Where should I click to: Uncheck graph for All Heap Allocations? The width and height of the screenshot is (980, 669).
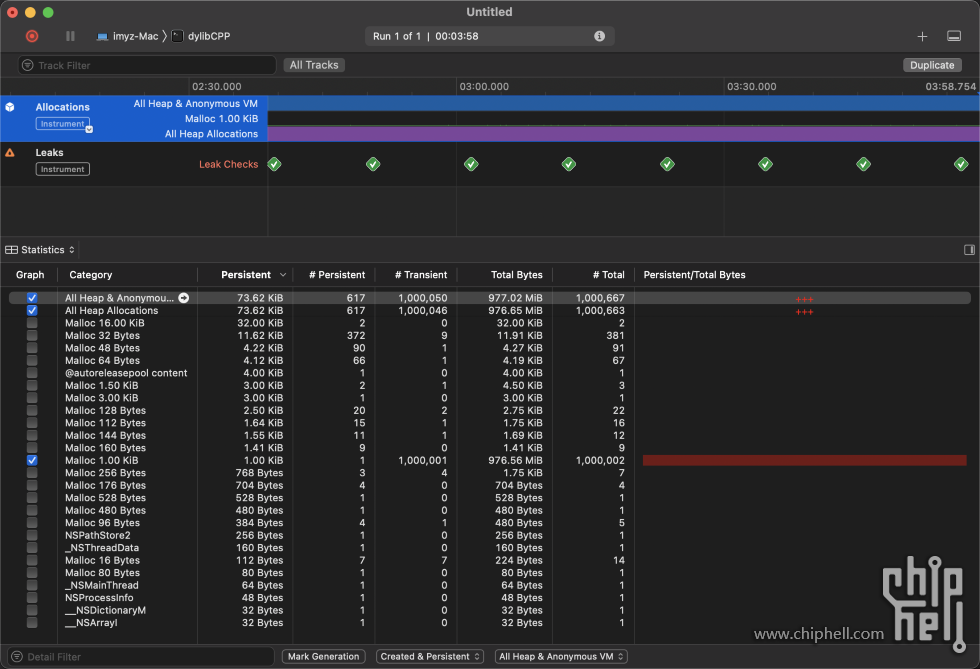(x=32, y=311)
